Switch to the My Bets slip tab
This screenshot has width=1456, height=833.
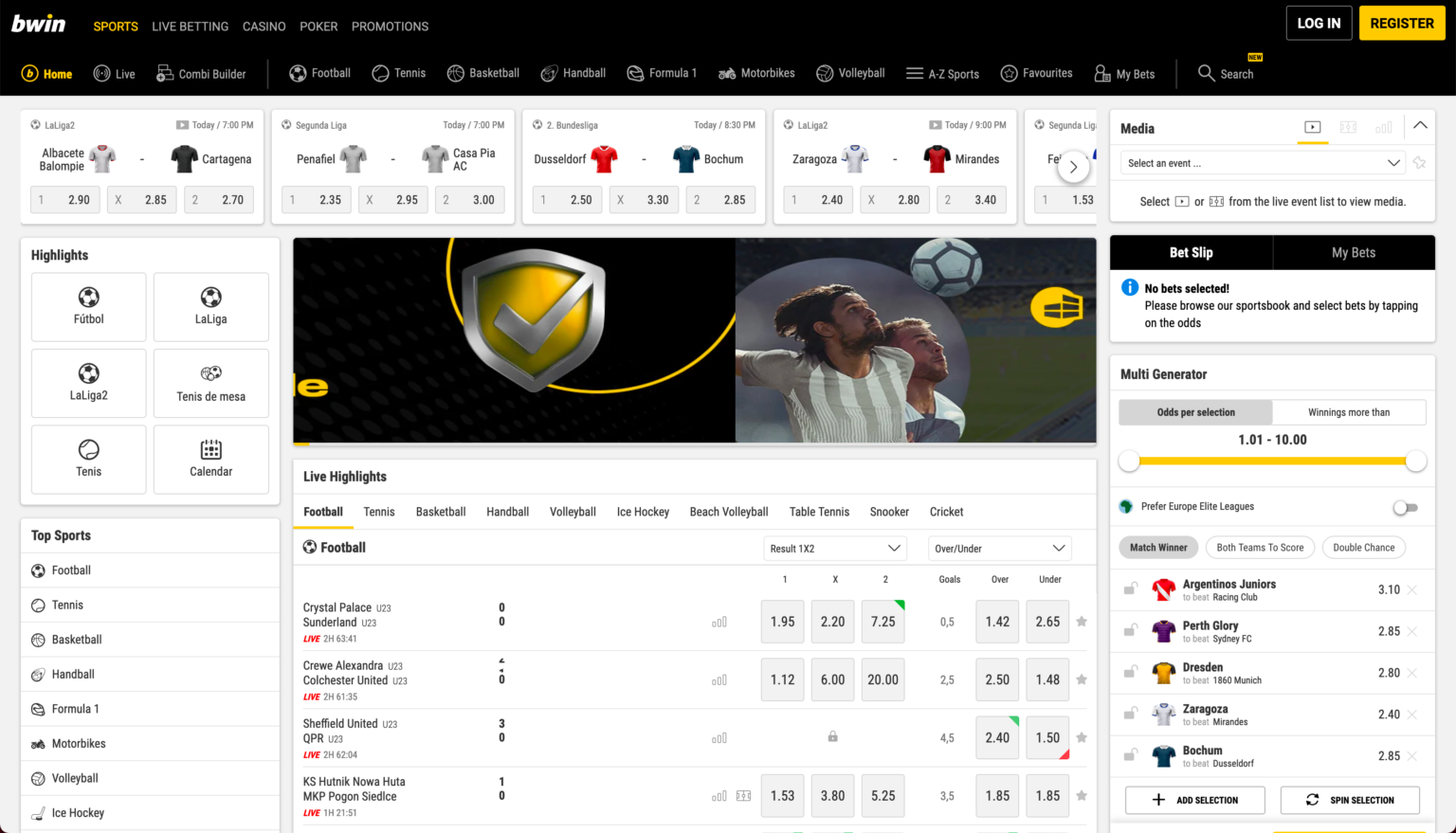1354,252
